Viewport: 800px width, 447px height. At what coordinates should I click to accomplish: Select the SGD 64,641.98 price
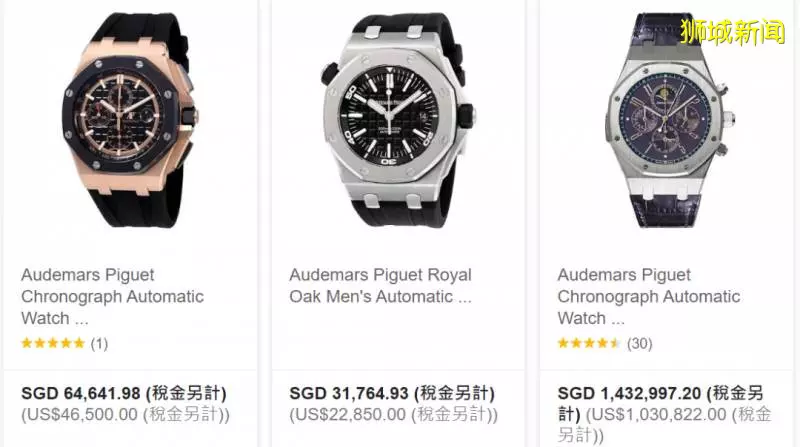point(81,393)
